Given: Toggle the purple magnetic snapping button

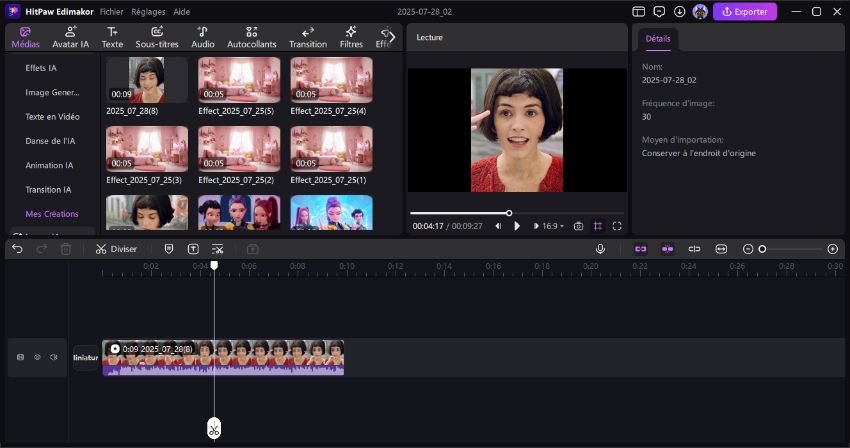Looking at the screenshot, I should pyautogui.click(x=667, y=249).
